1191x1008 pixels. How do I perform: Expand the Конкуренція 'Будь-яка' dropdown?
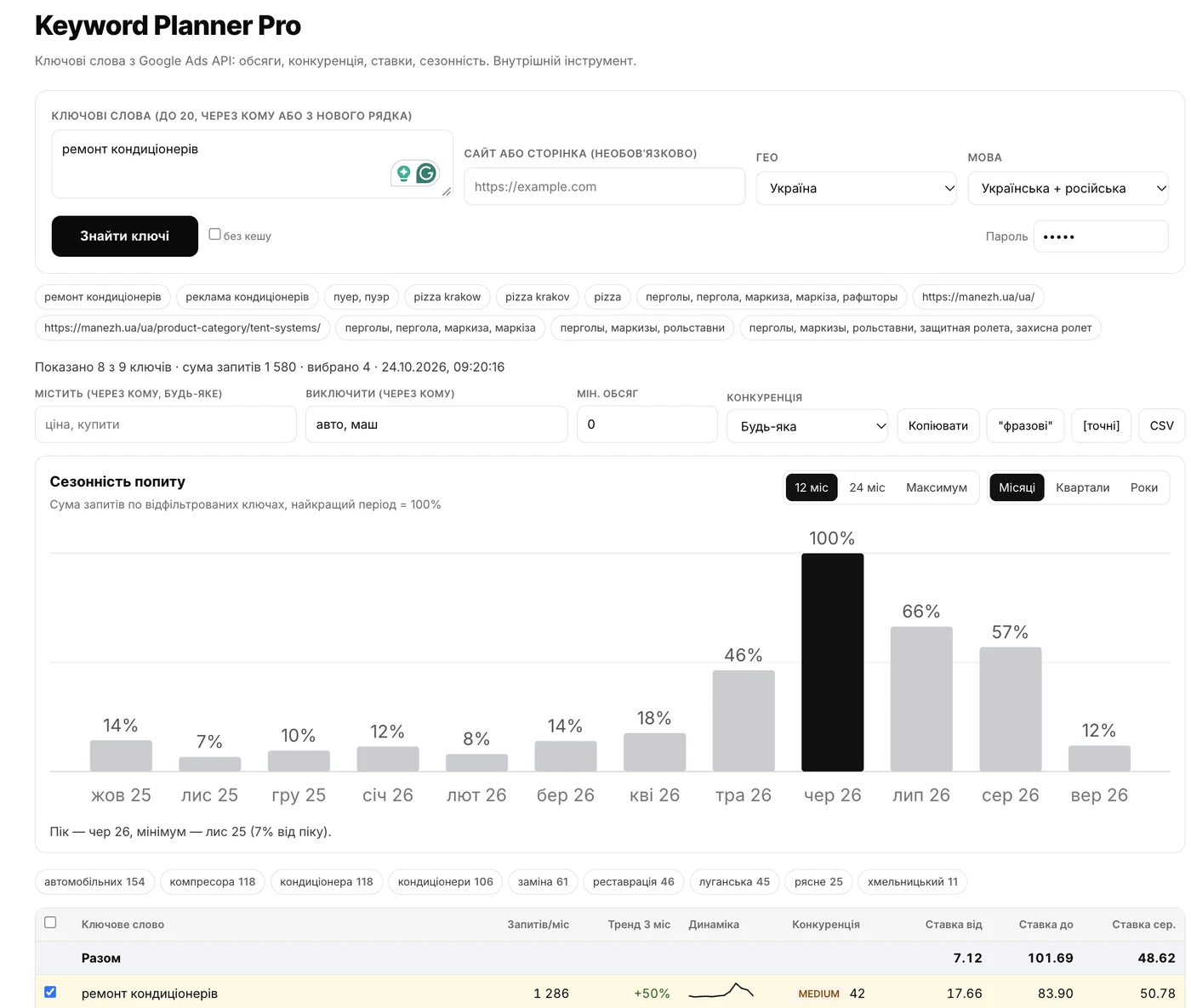pyautogui.click(x=807, y=426)
